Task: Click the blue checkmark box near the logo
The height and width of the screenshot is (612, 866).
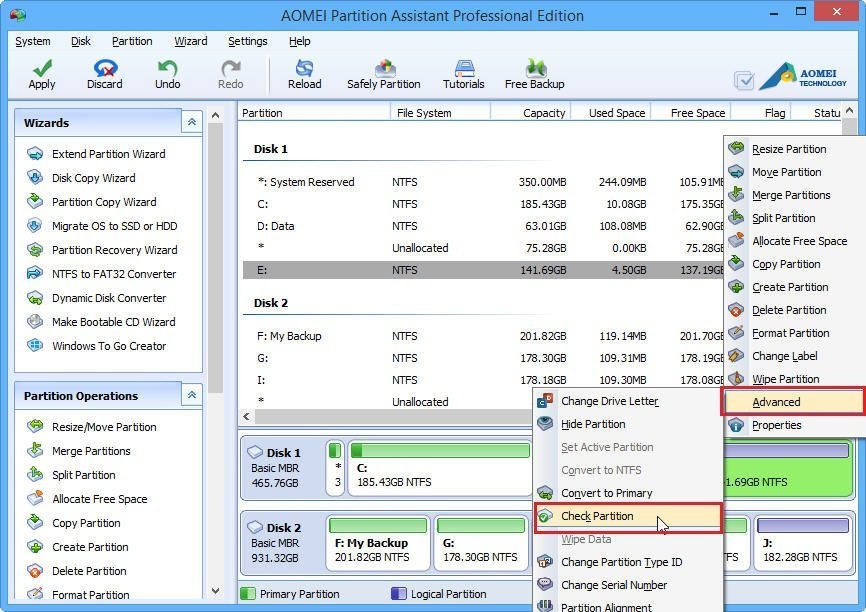Action: click(743, 79)
